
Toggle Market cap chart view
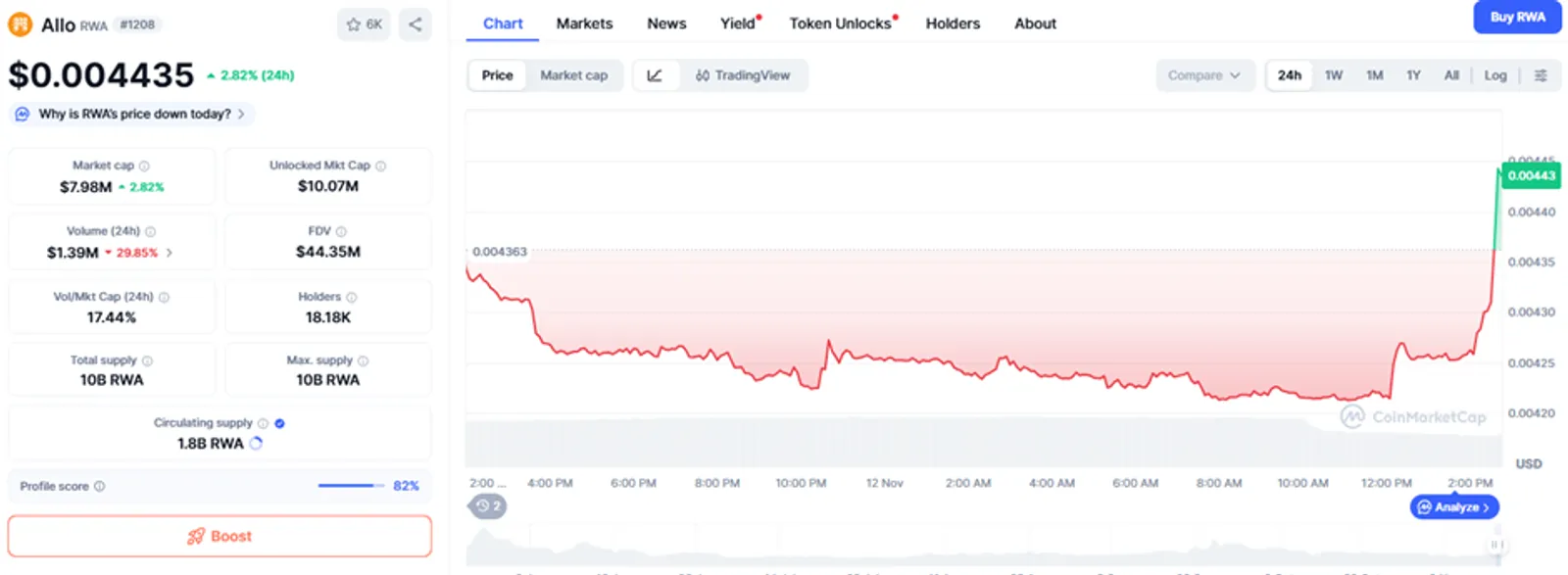click(574, 75)
